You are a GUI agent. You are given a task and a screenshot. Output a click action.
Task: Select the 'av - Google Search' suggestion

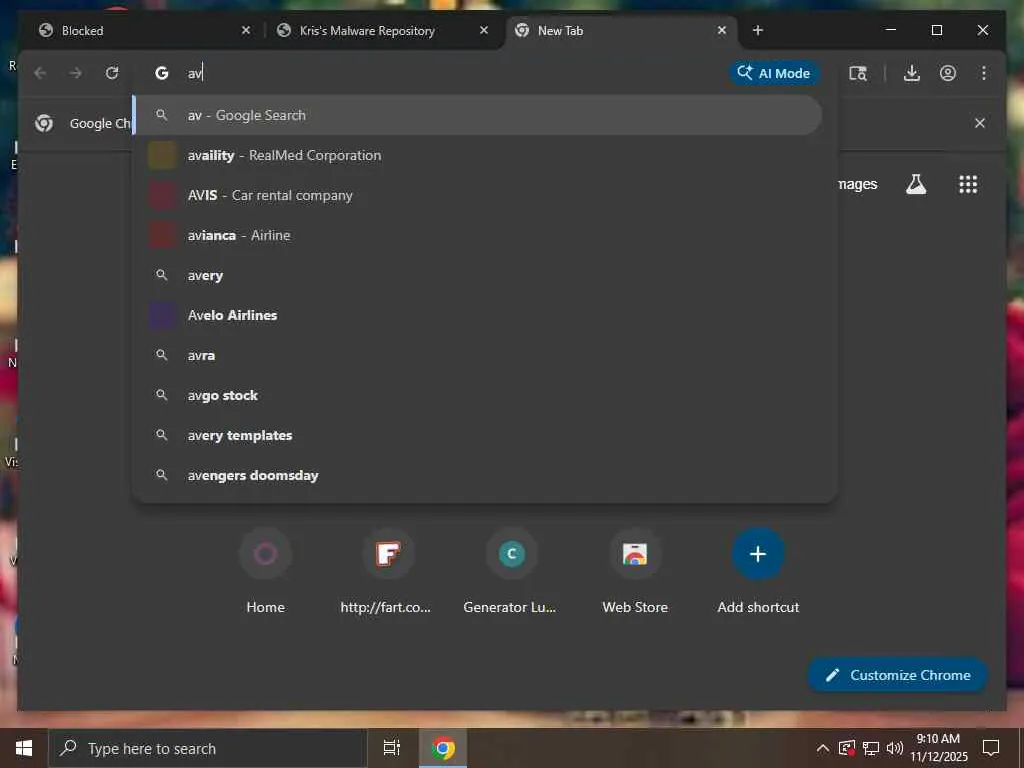[x=478, y=116]
